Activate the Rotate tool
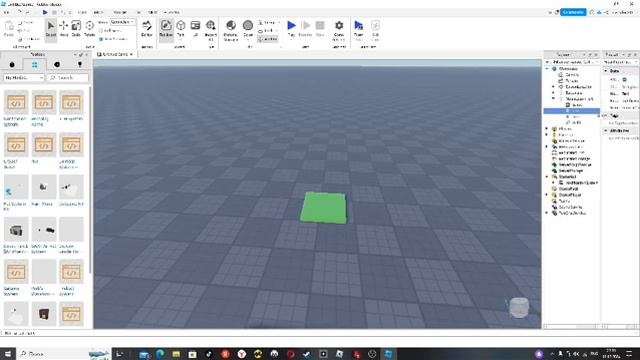 [89, 29]
